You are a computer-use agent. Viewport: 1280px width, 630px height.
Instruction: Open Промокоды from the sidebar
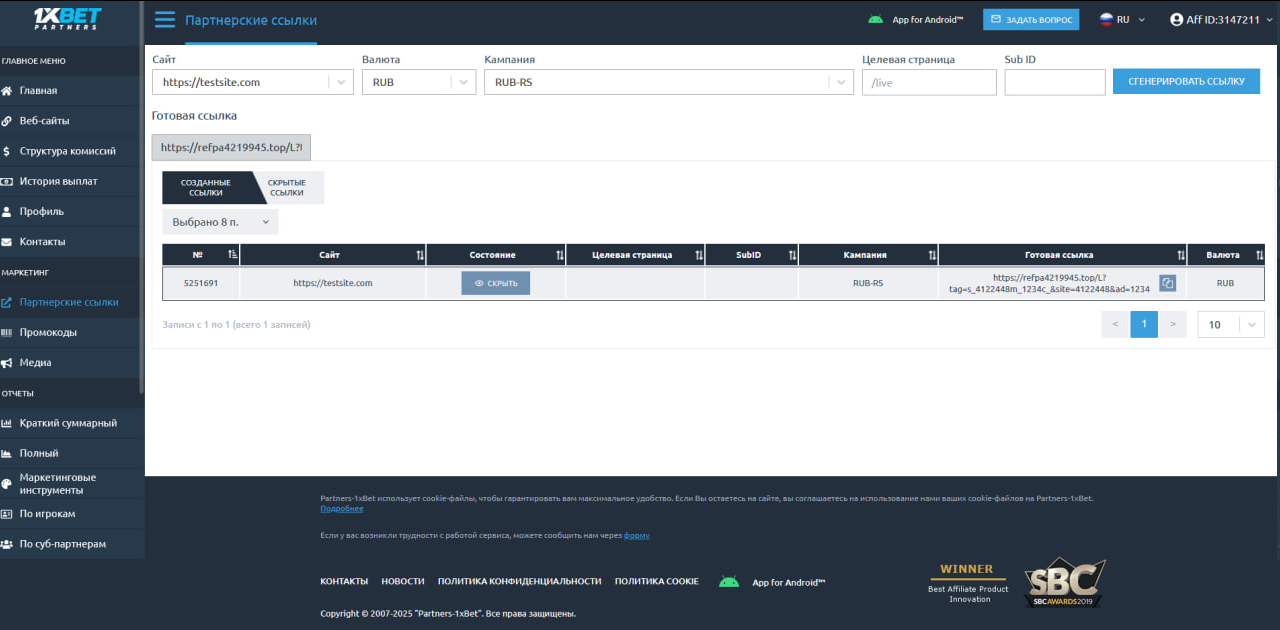tap(48, 332)
